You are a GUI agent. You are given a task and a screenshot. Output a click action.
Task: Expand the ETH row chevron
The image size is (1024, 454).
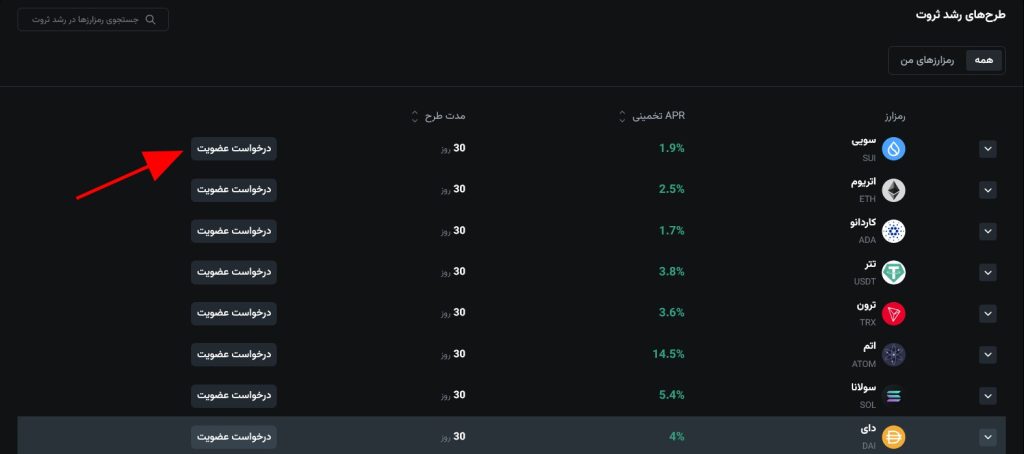tap(988, 190)
